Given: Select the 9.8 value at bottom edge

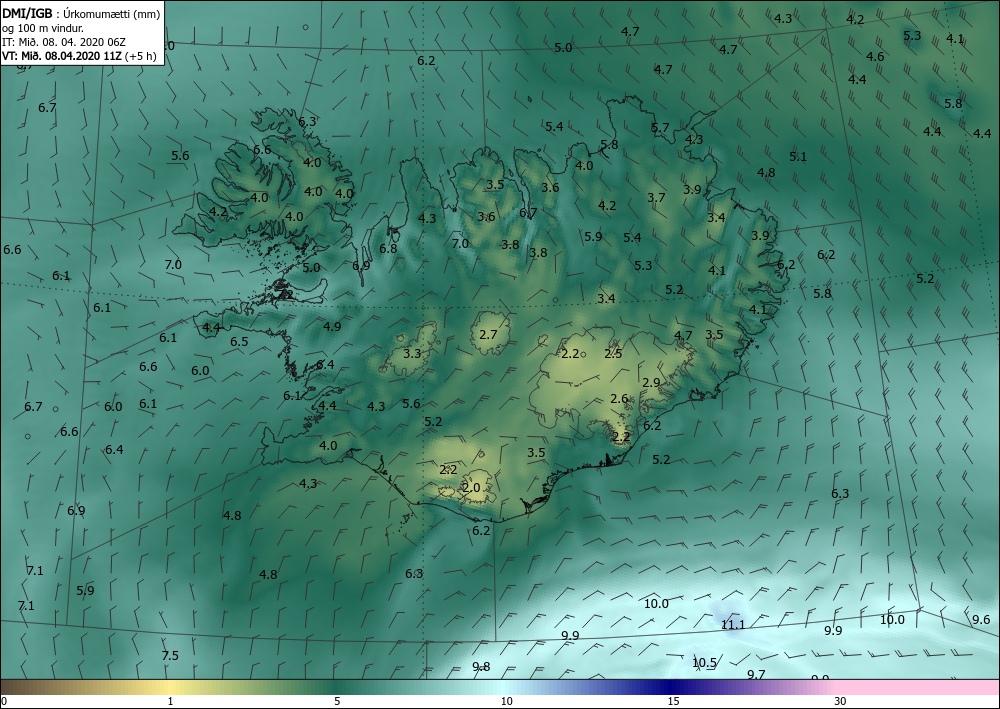Looking at the screenshot, I should [x=481, y=667].
